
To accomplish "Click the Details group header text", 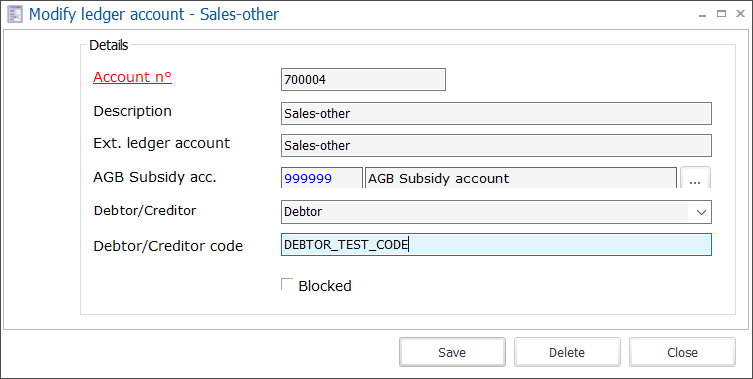I will pos(109,45).
